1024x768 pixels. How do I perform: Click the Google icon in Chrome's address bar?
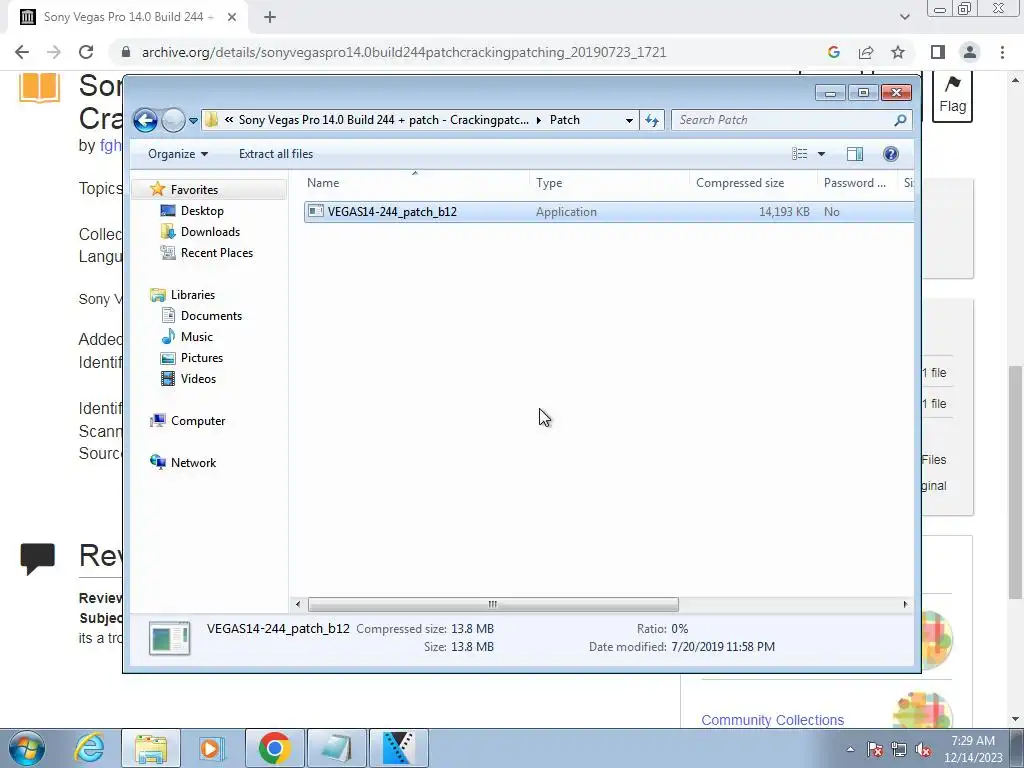[x=833, y=52]
